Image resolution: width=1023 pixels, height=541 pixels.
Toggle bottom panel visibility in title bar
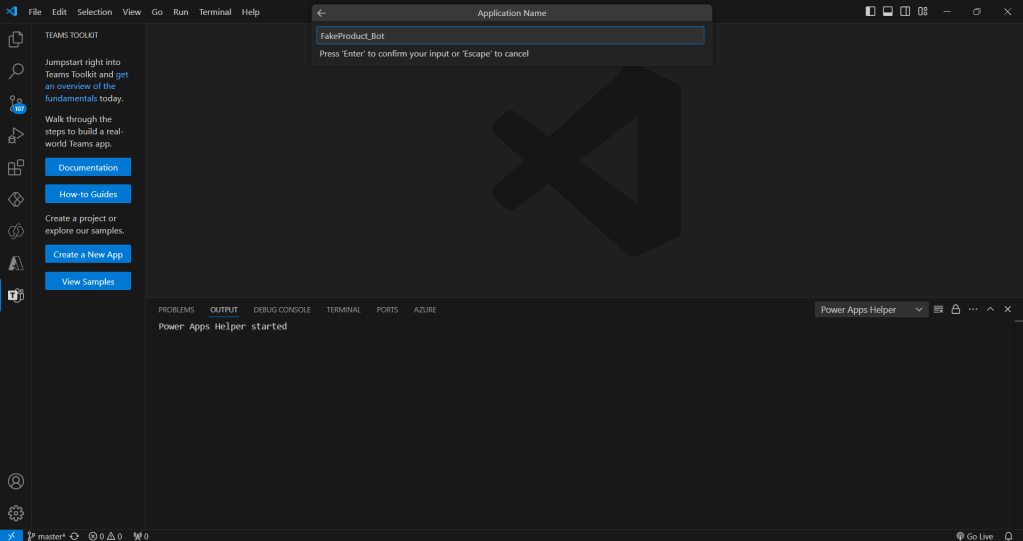[x=887, y=12]
